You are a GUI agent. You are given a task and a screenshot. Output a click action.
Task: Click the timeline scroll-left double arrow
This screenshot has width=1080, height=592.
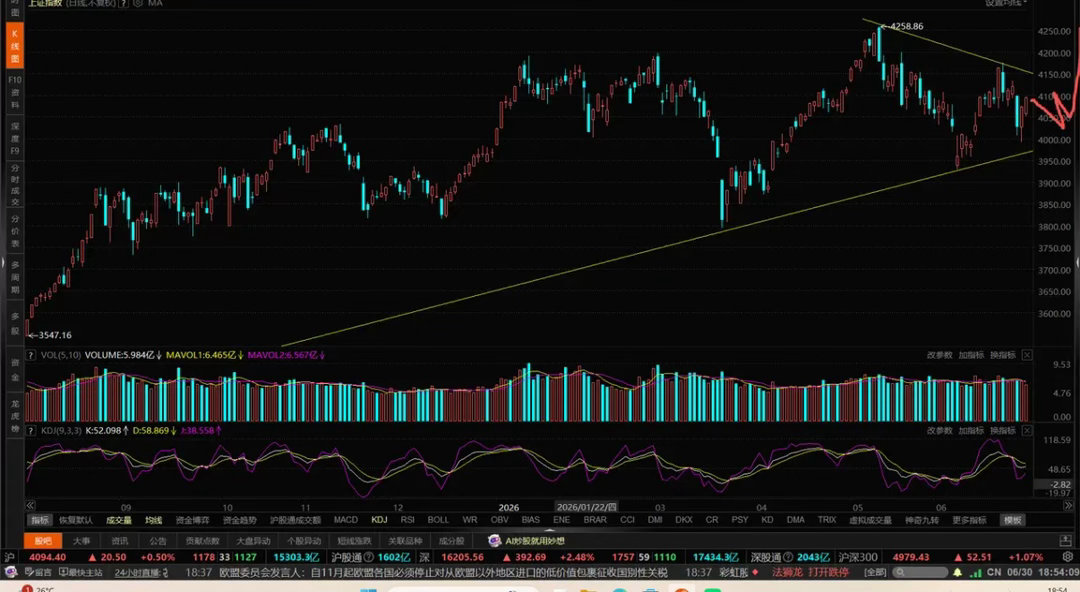pyautogui.click(x=30, y=506)
